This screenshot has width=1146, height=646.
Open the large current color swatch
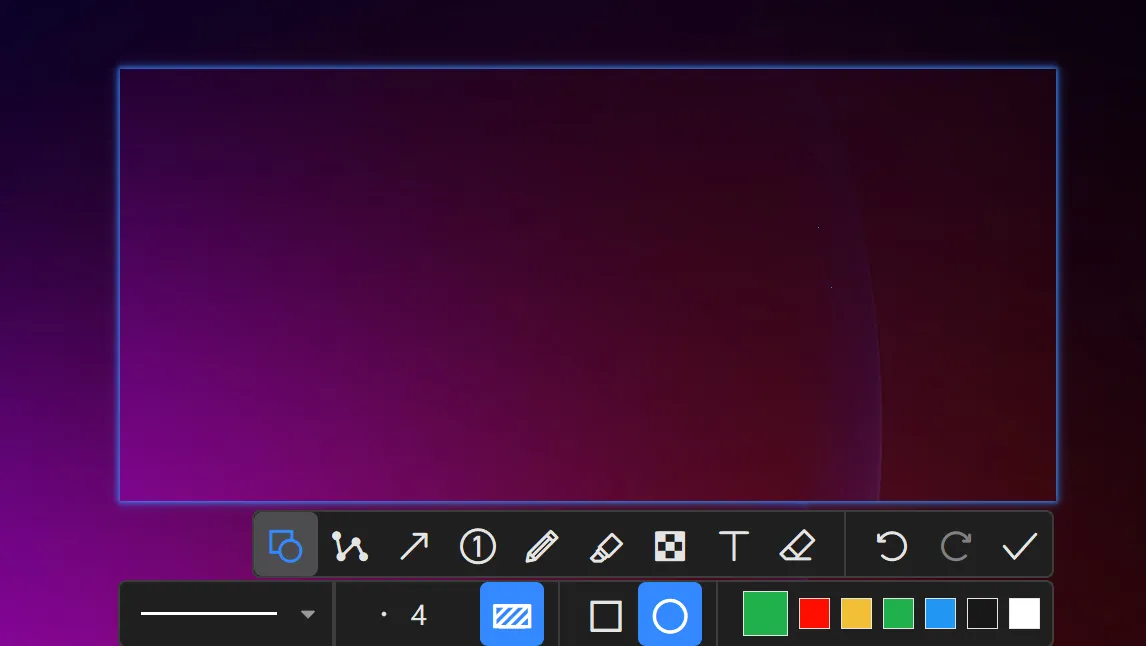(765, 613)
